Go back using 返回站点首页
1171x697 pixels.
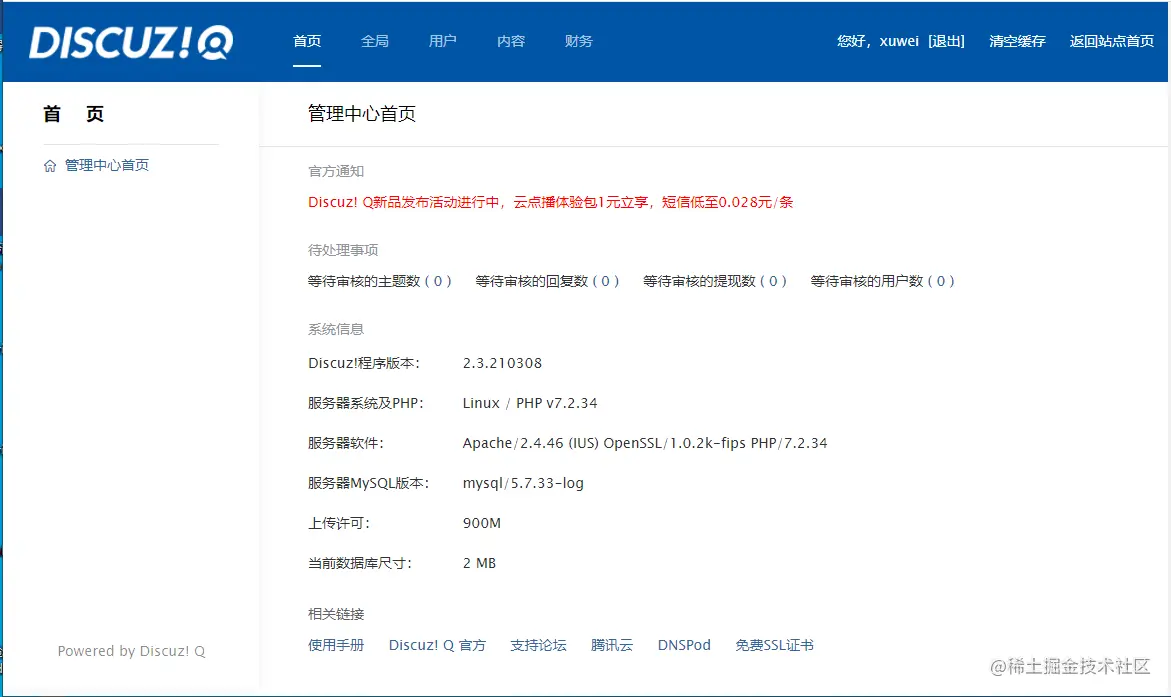coord(1111,41)
